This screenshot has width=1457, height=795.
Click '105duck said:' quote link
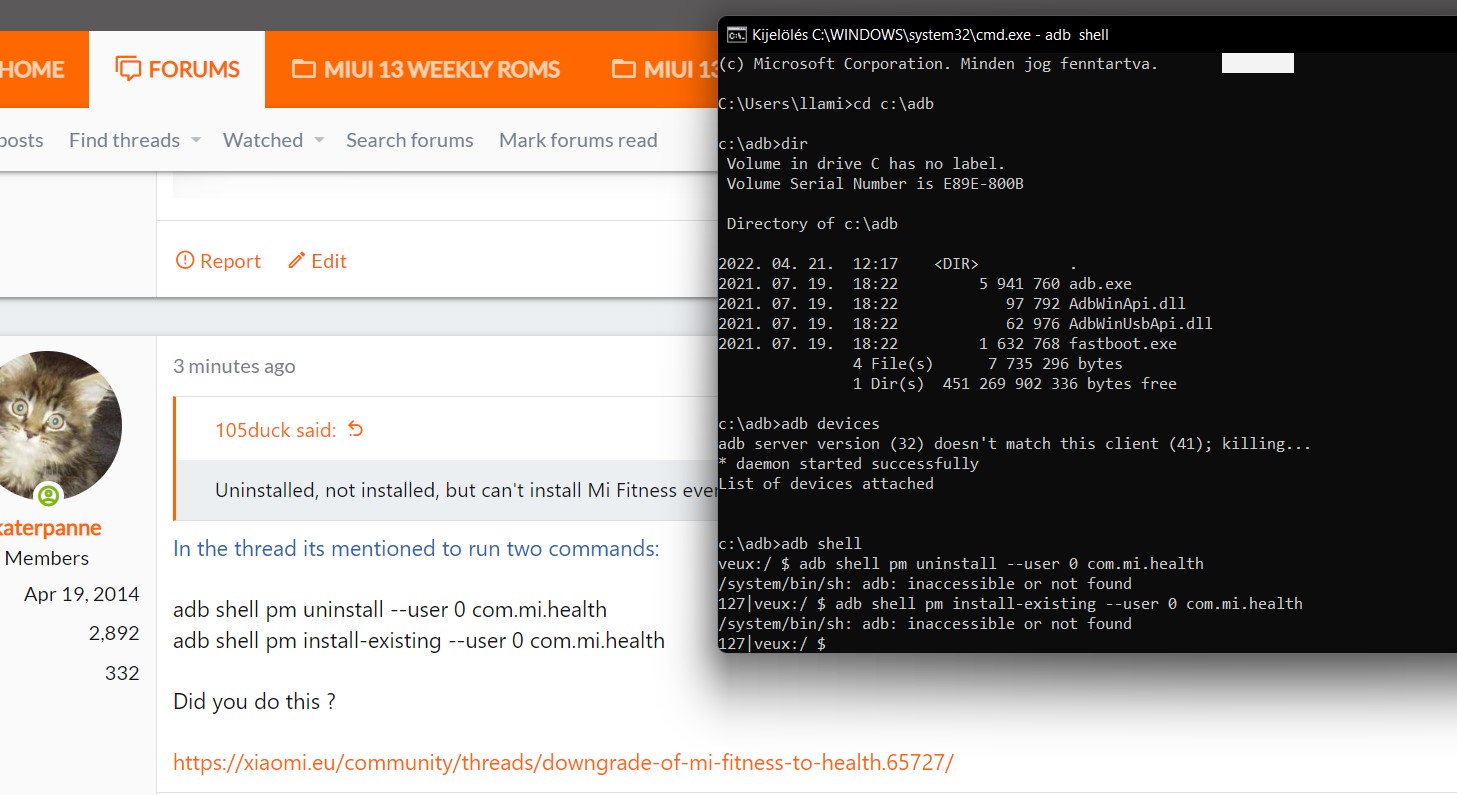[x=276, y=430]
